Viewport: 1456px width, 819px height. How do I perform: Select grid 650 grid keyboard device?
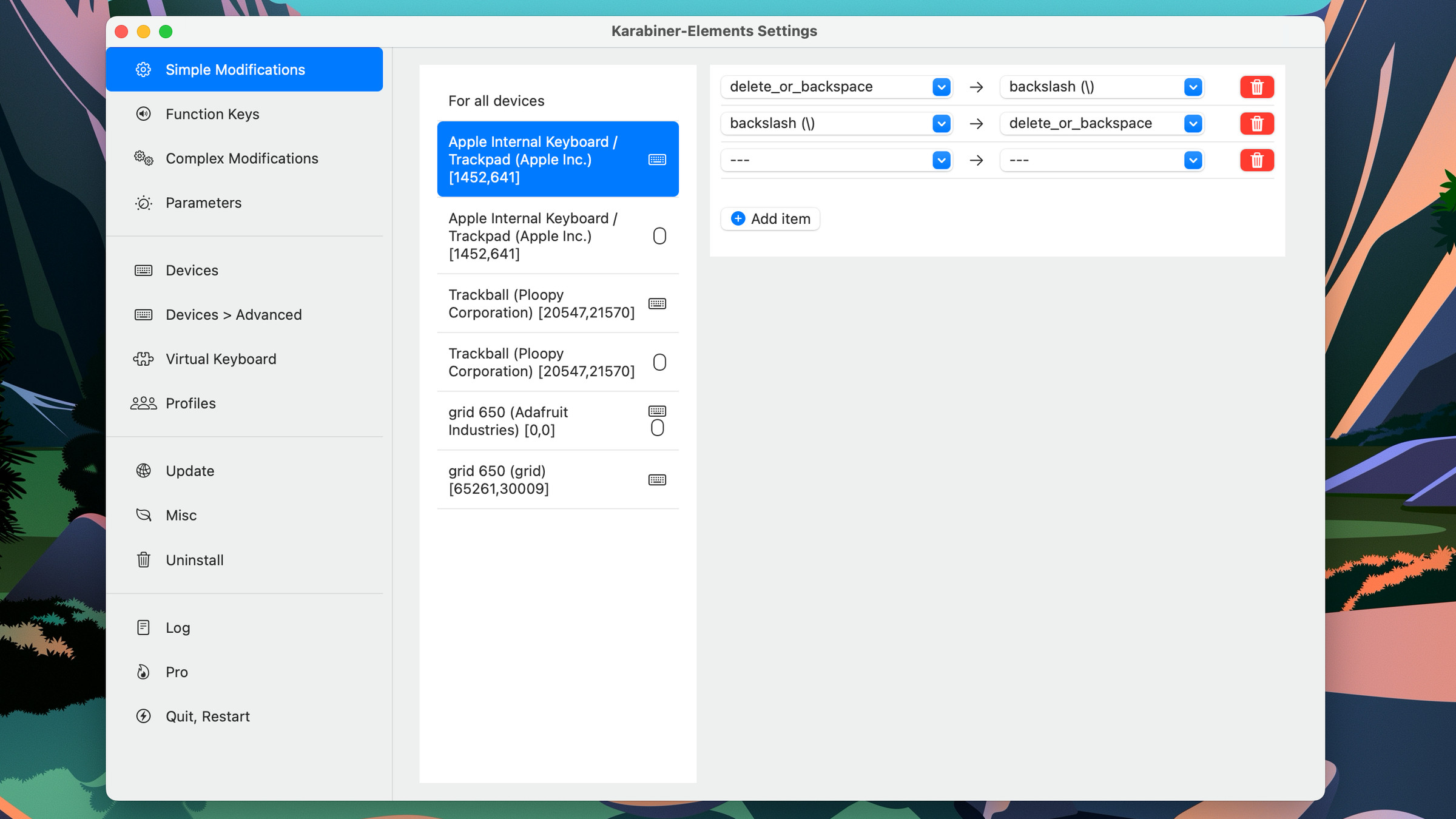[557, 479]
